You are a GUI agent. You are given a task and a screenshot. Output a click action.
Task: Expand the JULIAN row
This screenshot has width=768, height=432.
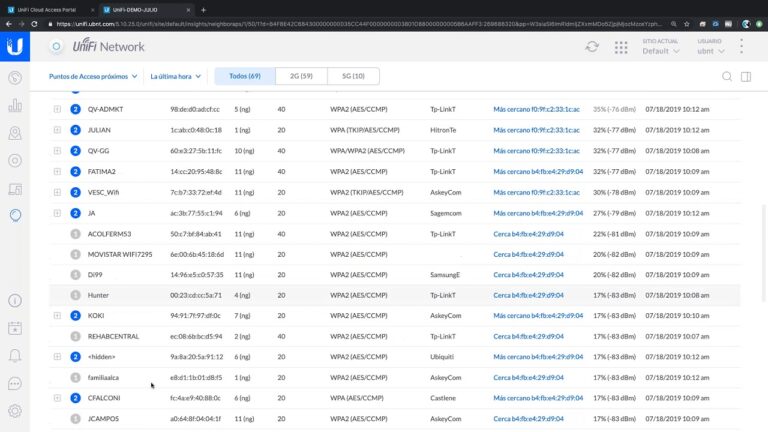[57, 130]
